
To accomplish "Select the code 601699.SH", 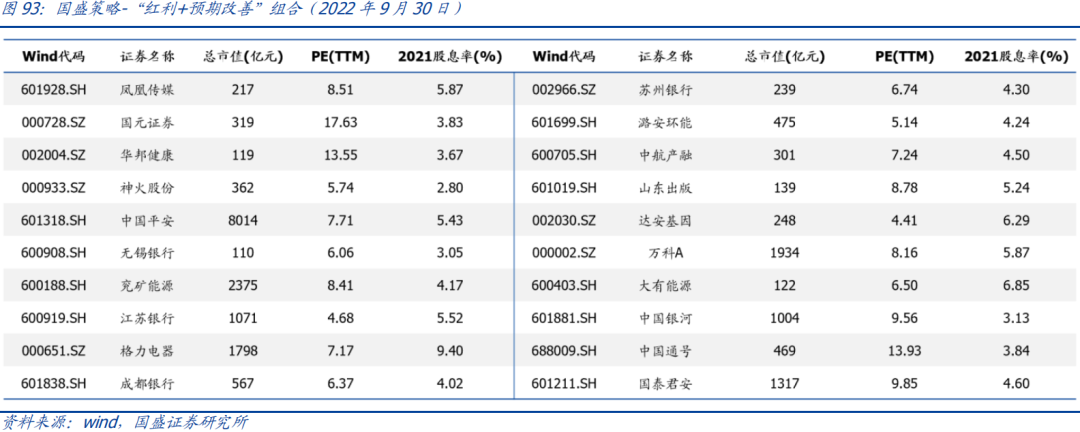I will coord(564,123).
